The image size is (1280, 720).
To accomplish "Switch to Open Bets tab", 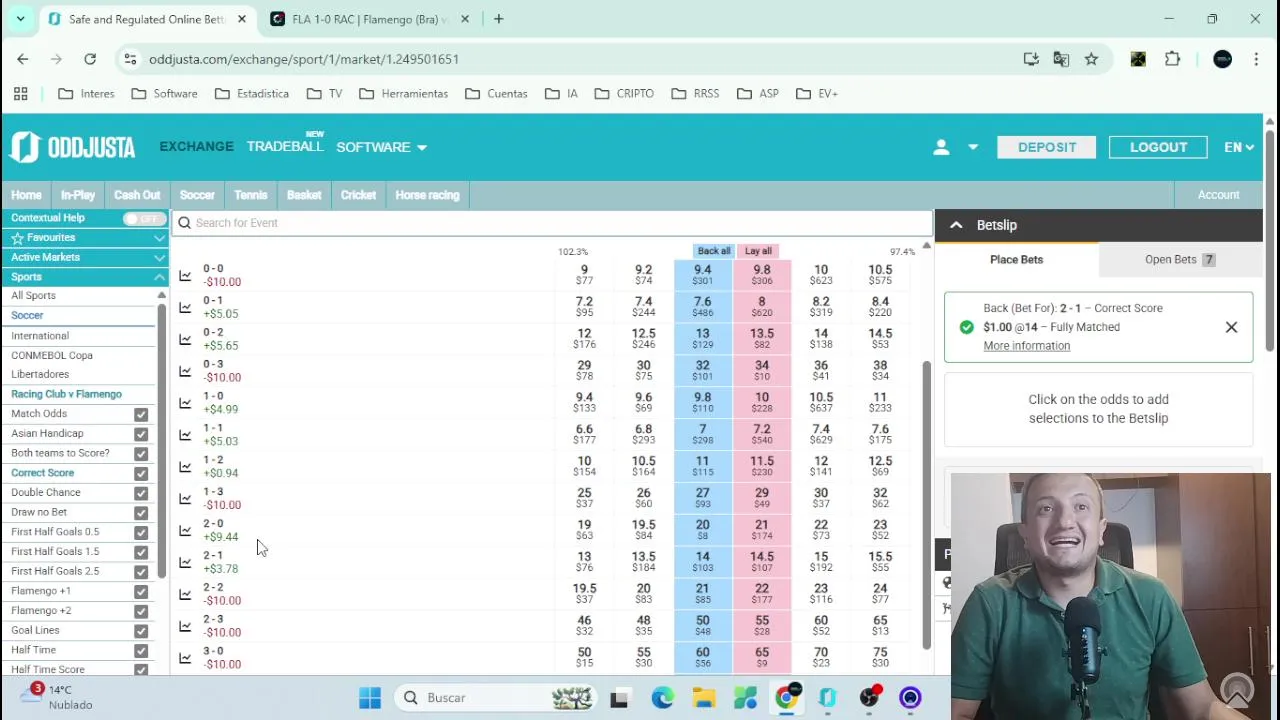I will [x=1180, y=260].
